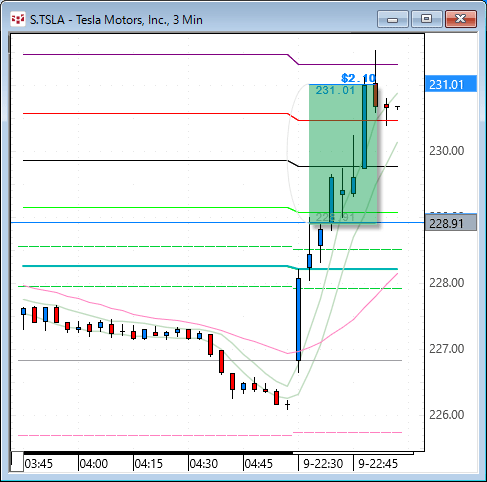
Task: Click the tall blue breakout candle near 227
Action: (298, 319)
